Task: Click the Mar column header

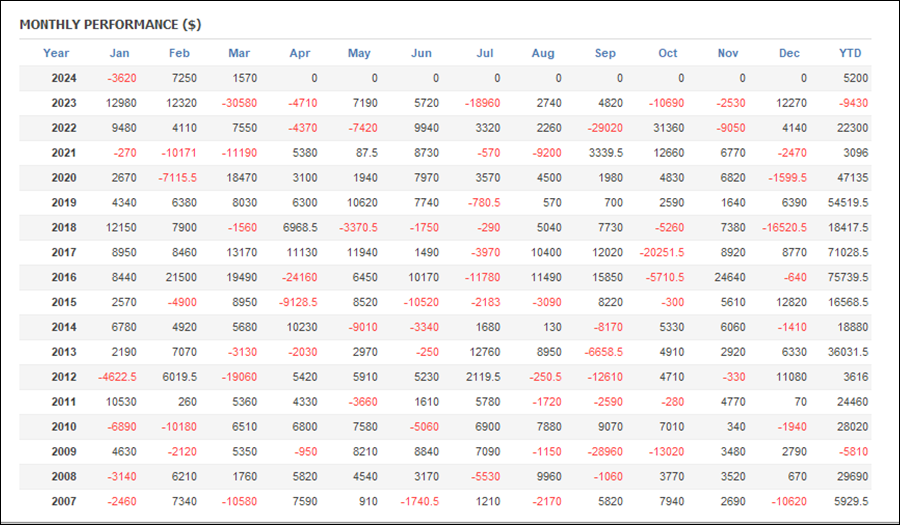Action: tap(239, 53)
